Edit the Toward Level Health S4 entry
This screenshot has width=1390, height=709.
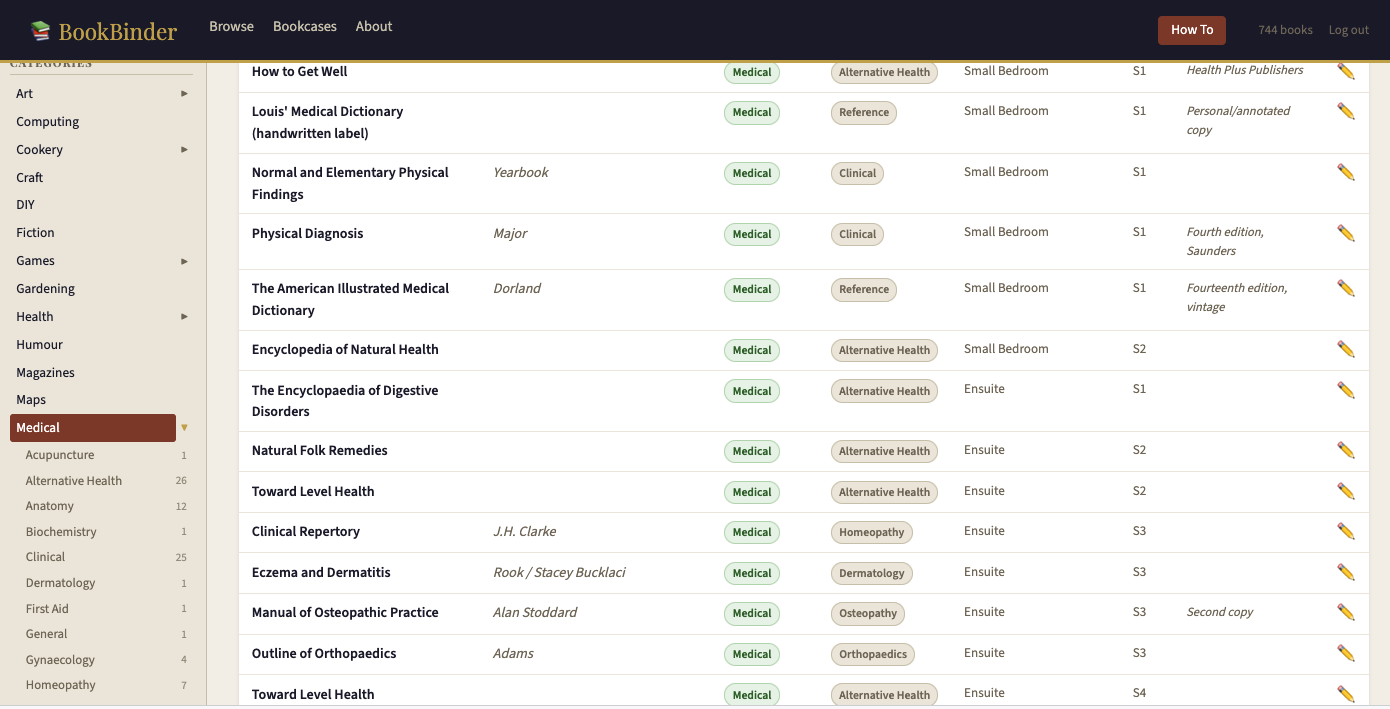pos(1346,694)
